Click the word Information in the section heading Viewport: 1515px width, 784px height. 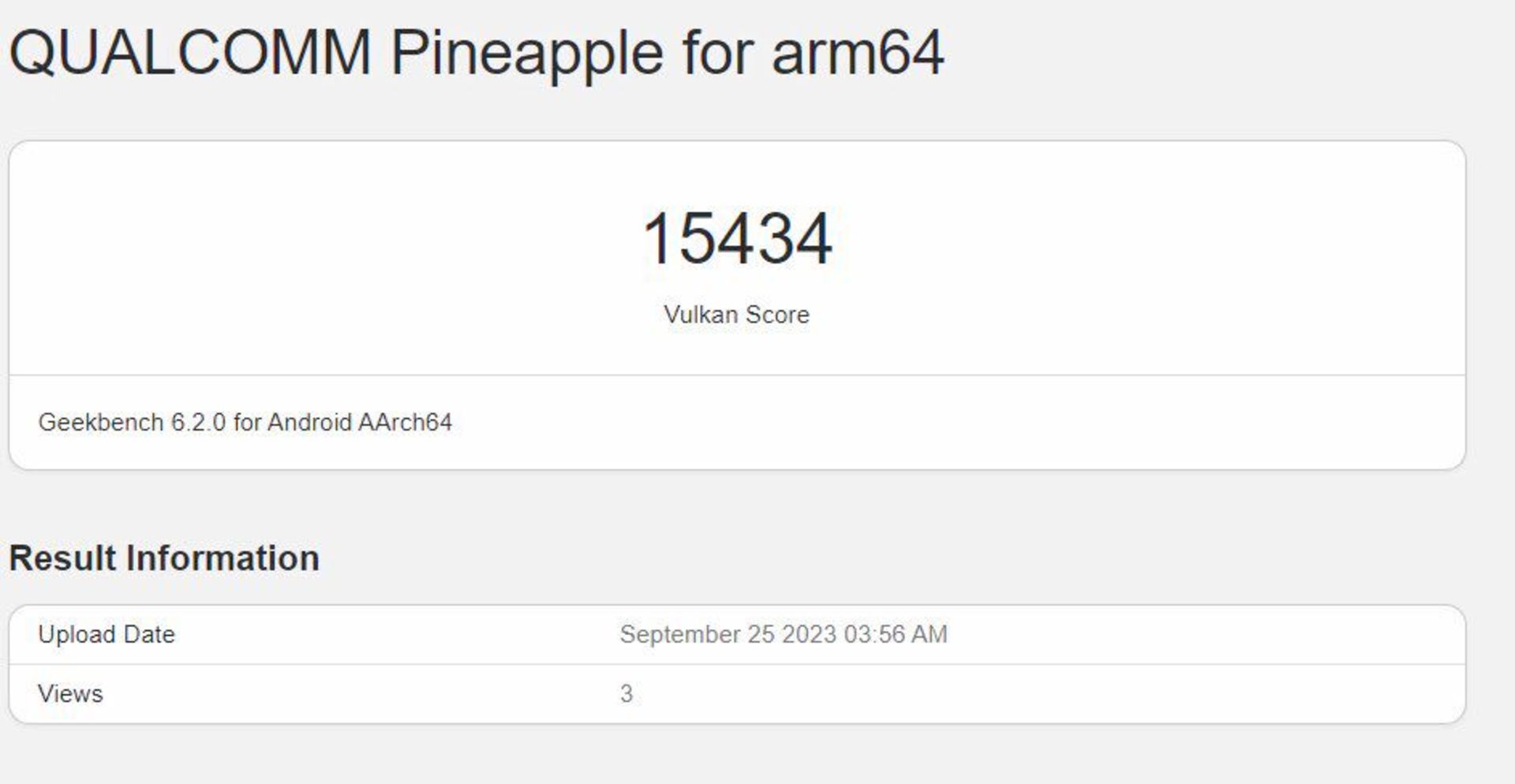(x=223, y=558)
